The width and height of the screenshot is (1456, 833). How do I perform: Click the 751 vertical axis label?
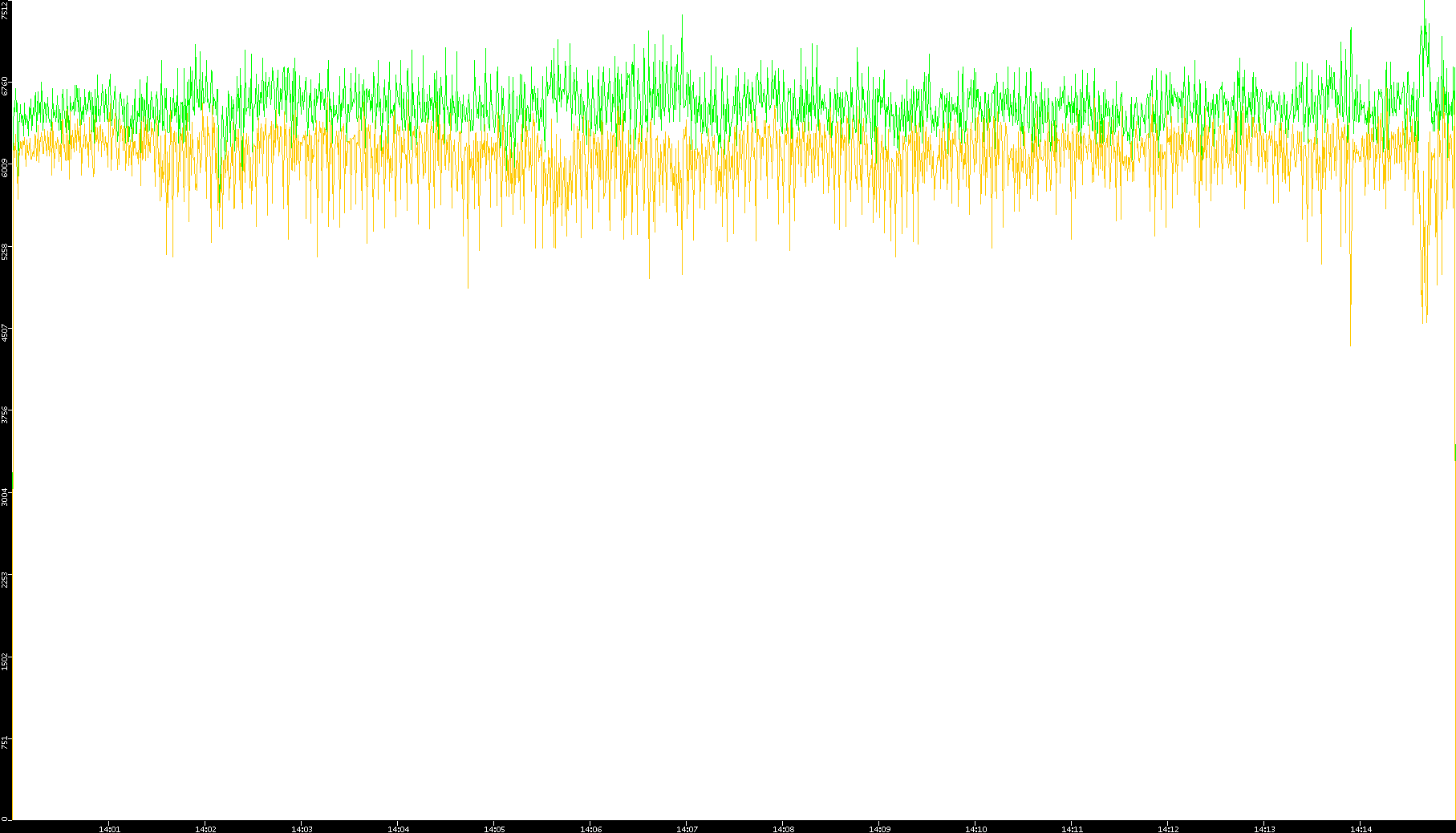point(5,742)
